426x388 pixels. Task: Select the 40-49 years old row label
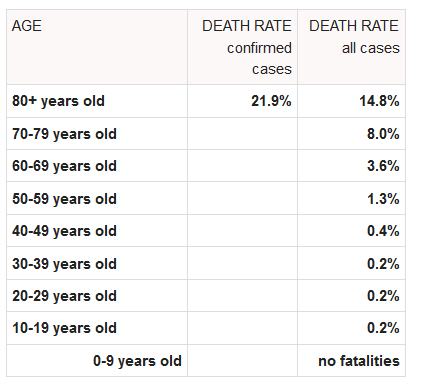[x=64, y=231]
